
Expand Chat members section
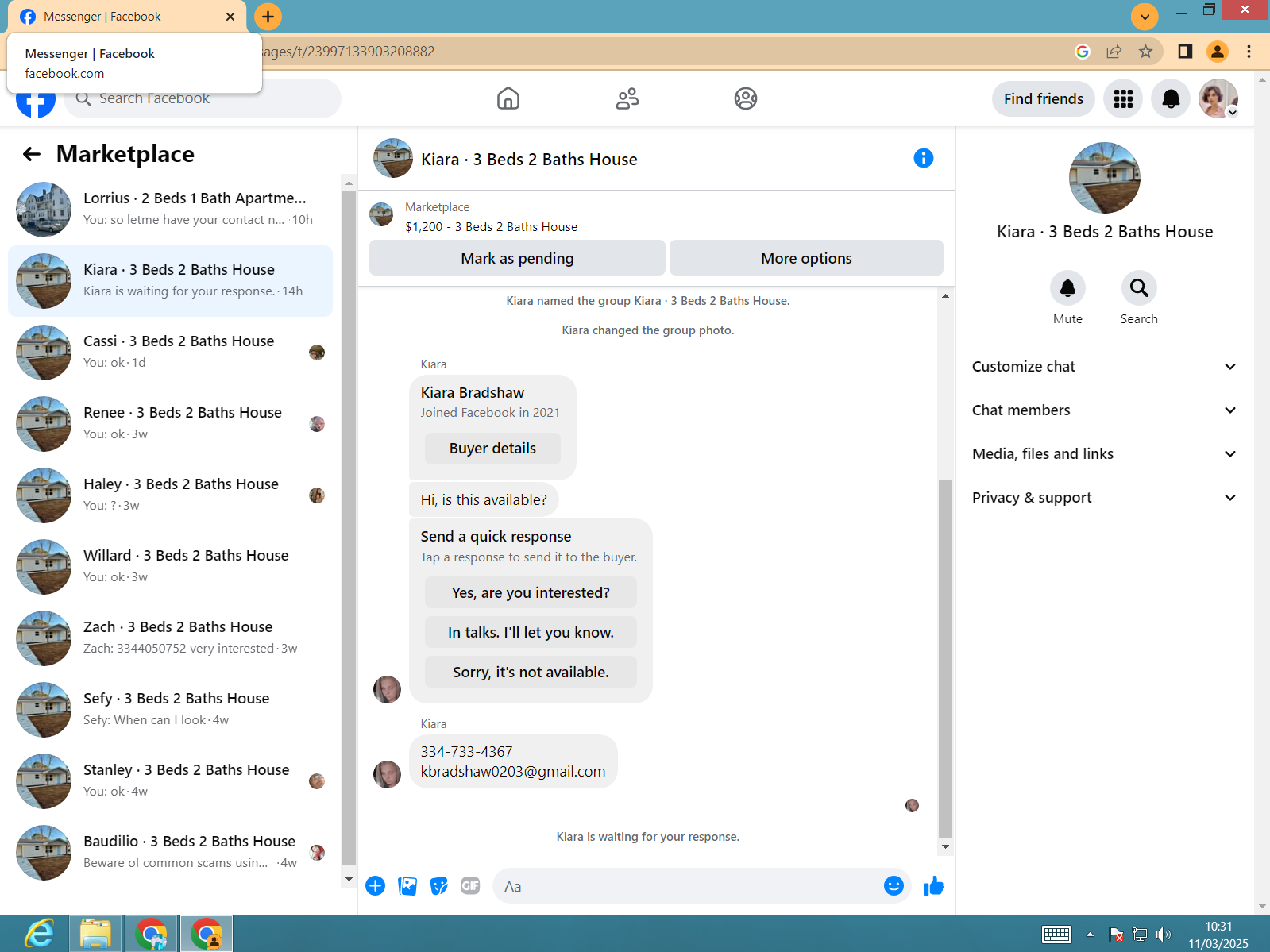pyautogui.click(x=1104, y=410)
